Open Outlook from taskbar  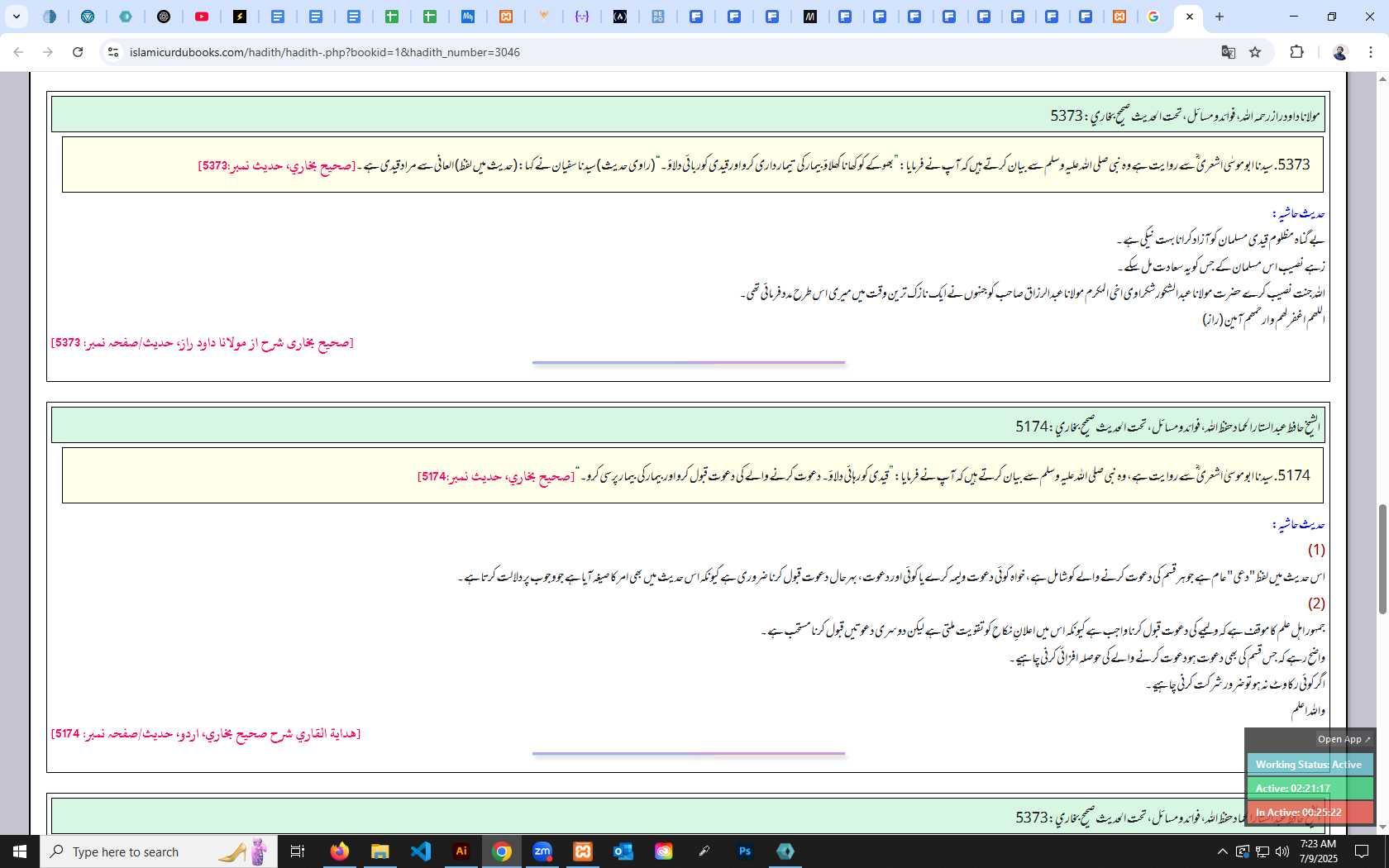623,851
